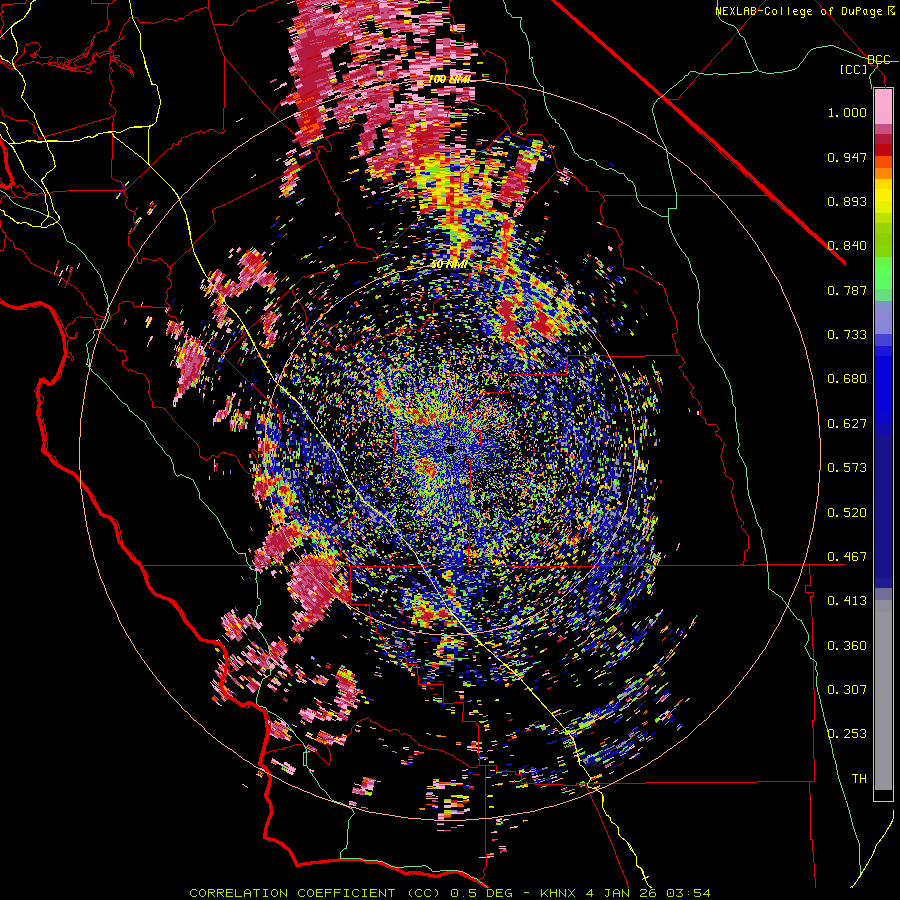Viewport: 900px width, 900px height.
Task: Click the TH threshold legend label
Action: 859,779
